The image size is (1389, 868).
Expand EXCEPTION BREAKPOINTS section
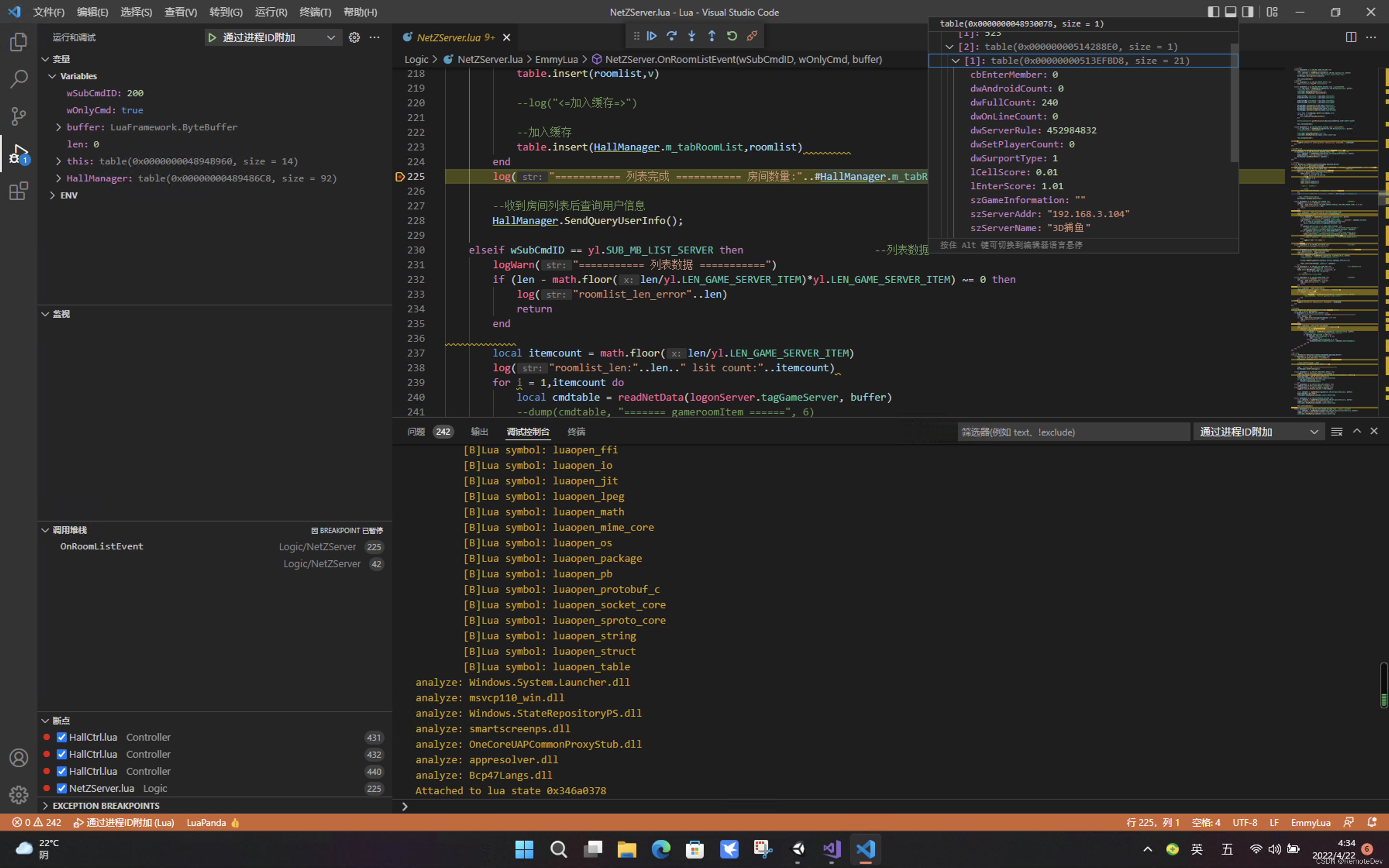45,806
